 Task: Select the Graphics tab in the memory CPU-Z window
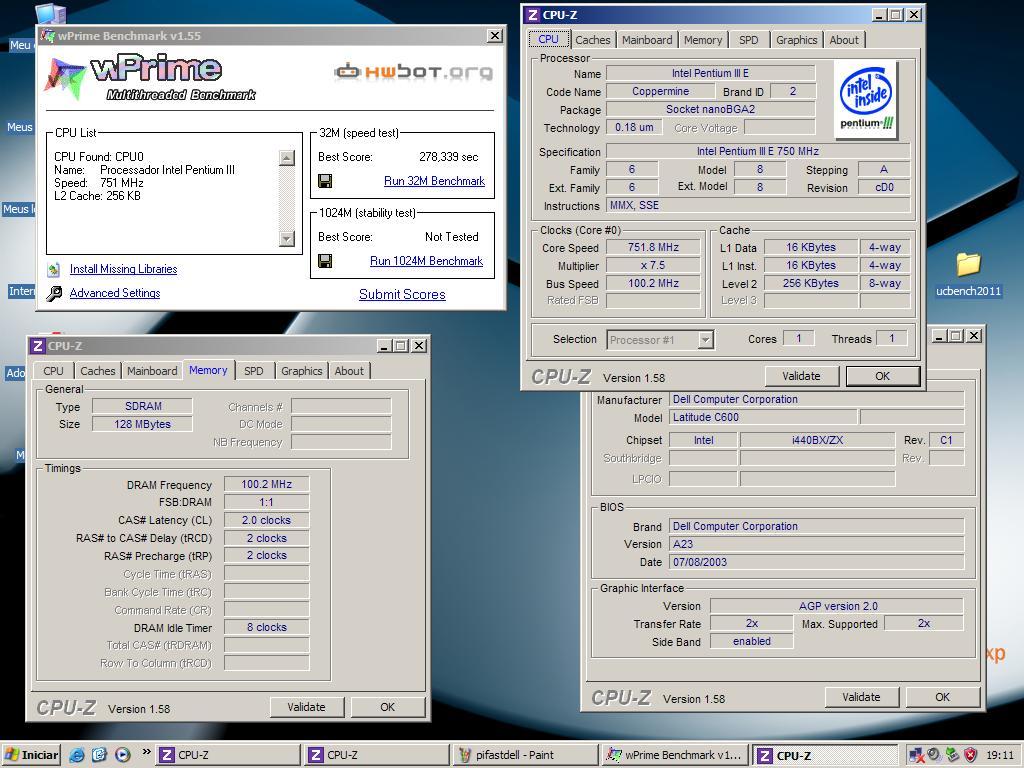coord(302,371)
